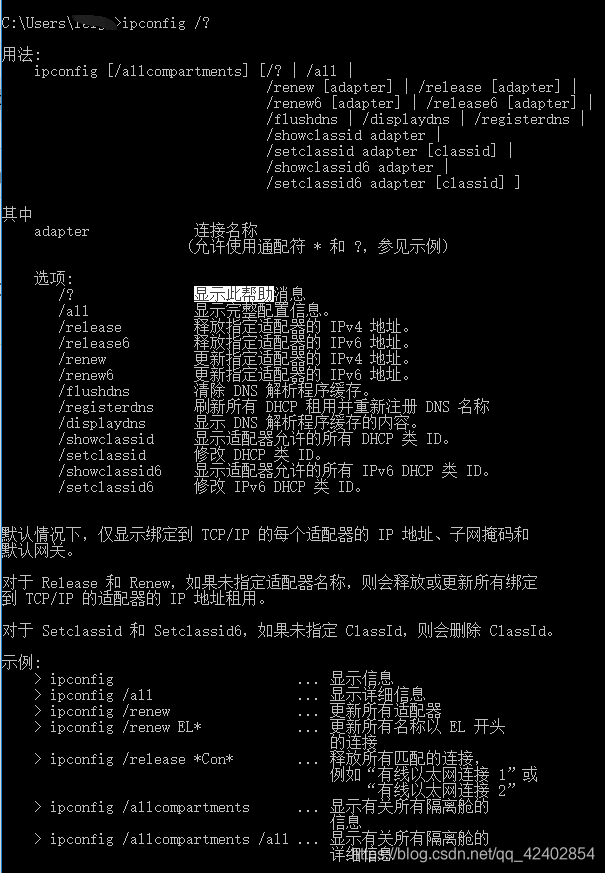
Task: Click the /registerdns option entry
Action: [106, 408]
